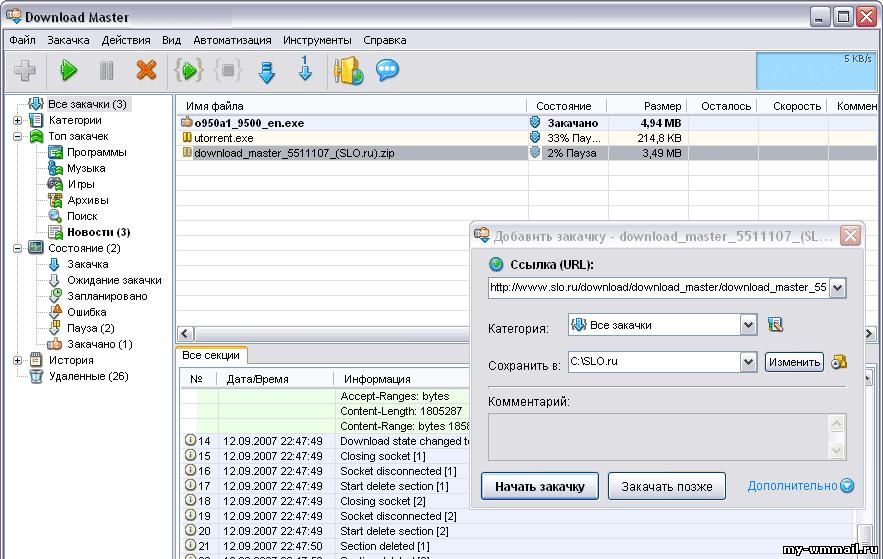Open 'Удаленные (26)' trash item
This screenshot has height=559, width=883.
pyautogui.click(x=88, y=377)
